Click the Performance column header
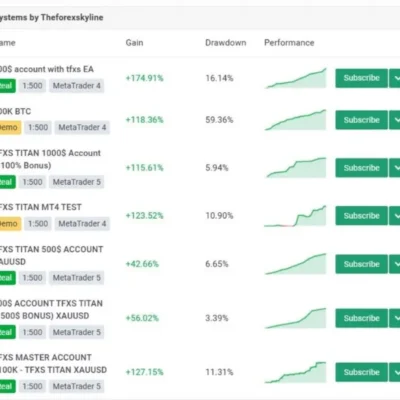Image resolution: width=400 pixels, height=400 pixels. tap(289, 43)
